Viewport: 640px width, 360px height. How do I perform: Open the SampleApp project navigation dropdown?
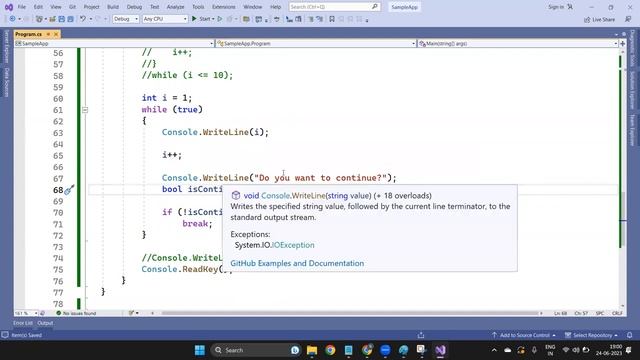(x=114, y=43)
